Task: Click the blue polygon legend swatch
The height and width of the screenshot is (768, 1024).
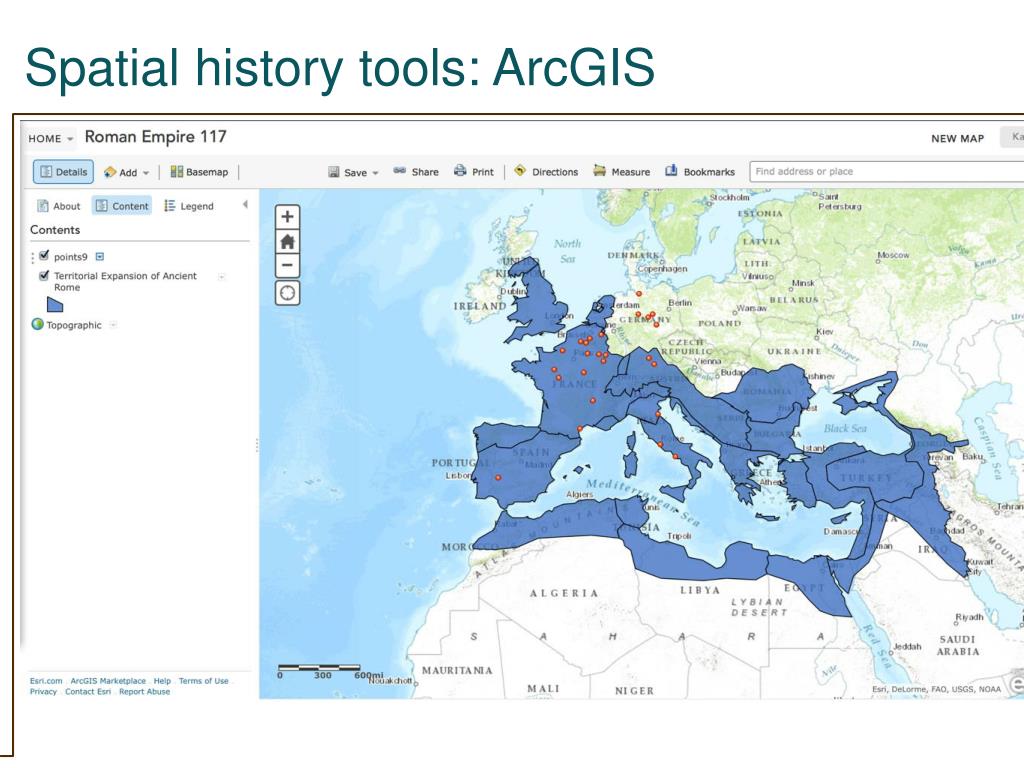Action: coord(55,304)
